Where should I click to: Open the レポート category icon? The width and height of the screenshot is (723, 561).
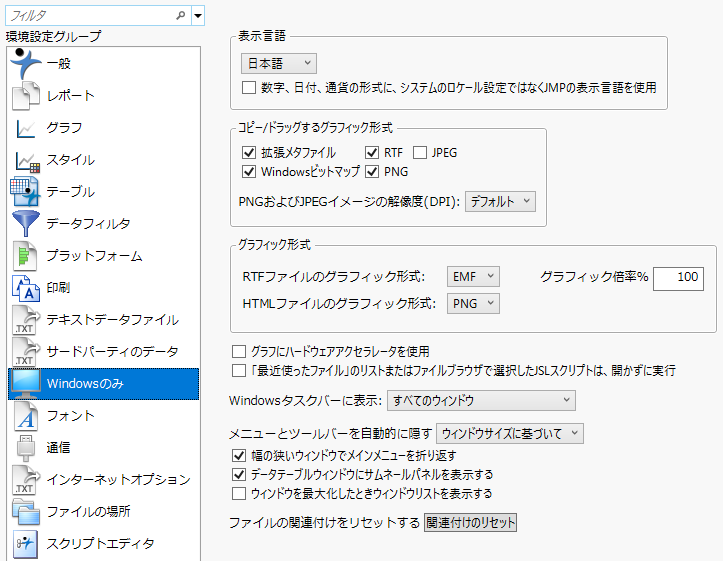click(x=26, y=95)
